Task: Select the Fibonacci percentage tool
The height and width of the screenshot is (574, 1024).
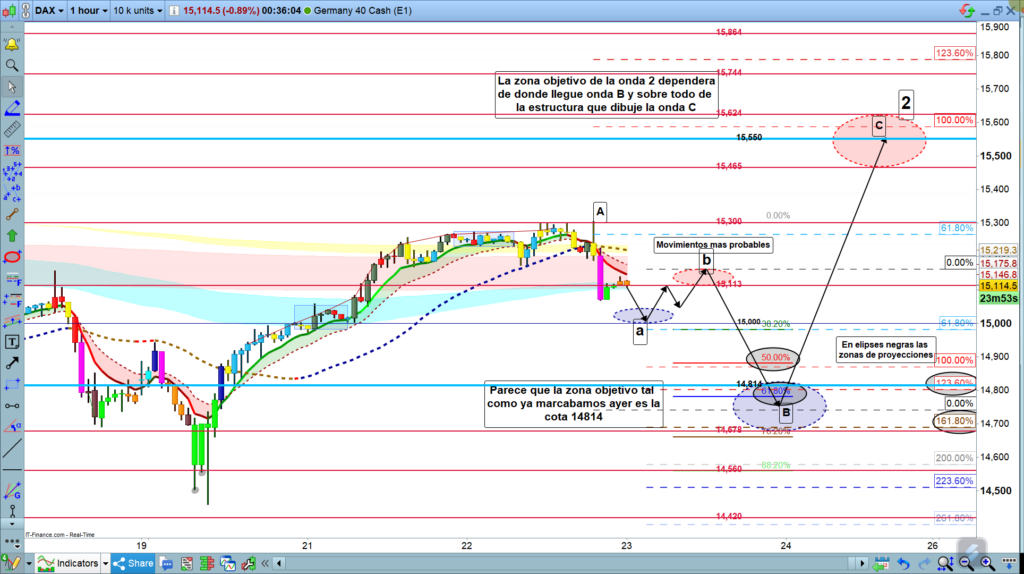Action: click(x=12, y=150)
